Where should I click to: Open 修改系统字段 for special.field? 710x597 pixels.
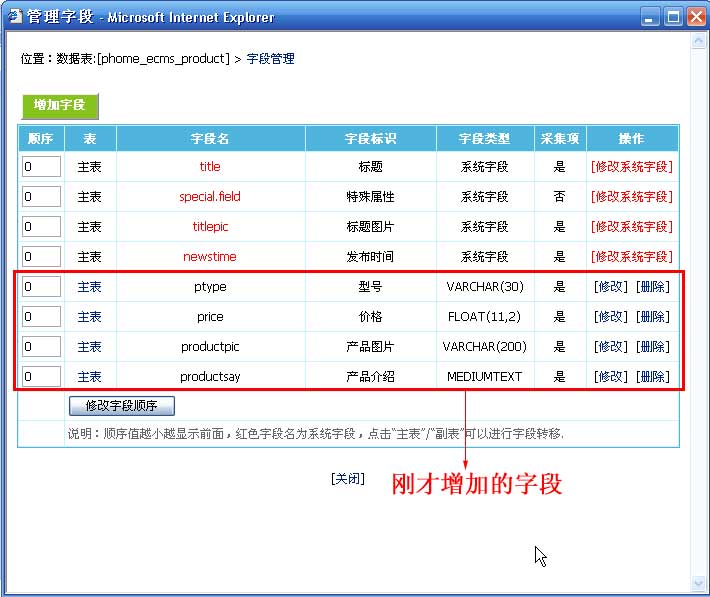point(631,197)
